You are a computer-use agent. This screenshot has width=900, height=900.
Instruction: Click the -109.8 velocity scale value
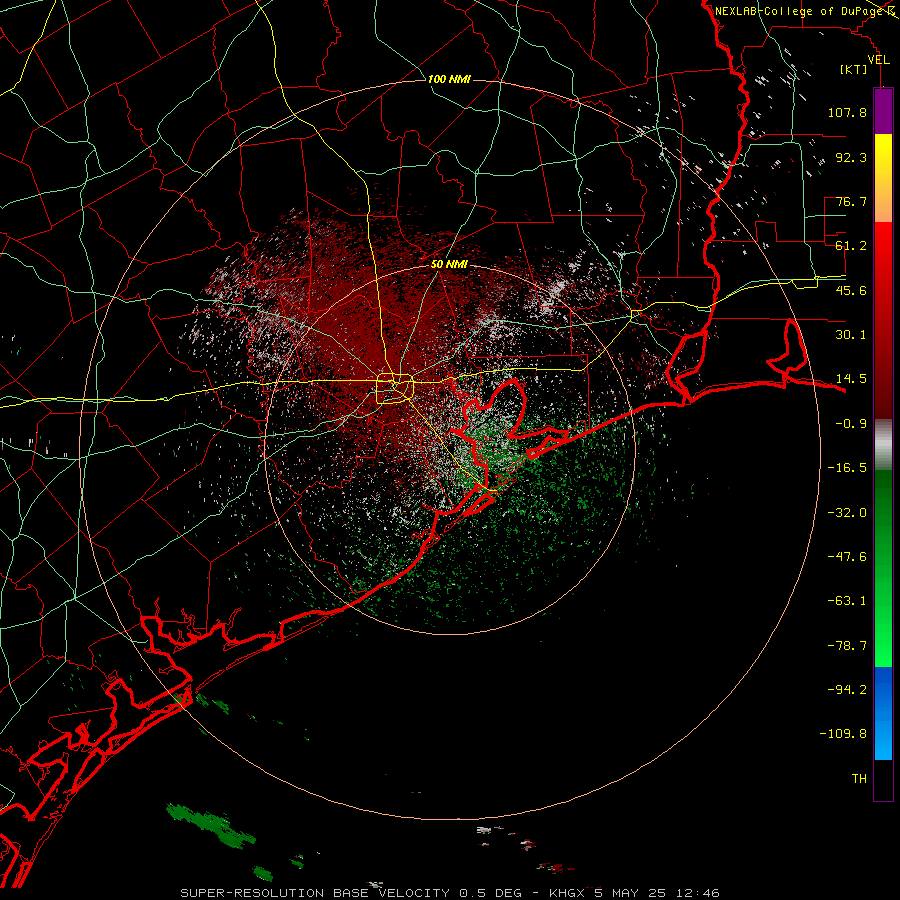click(843, 734)
